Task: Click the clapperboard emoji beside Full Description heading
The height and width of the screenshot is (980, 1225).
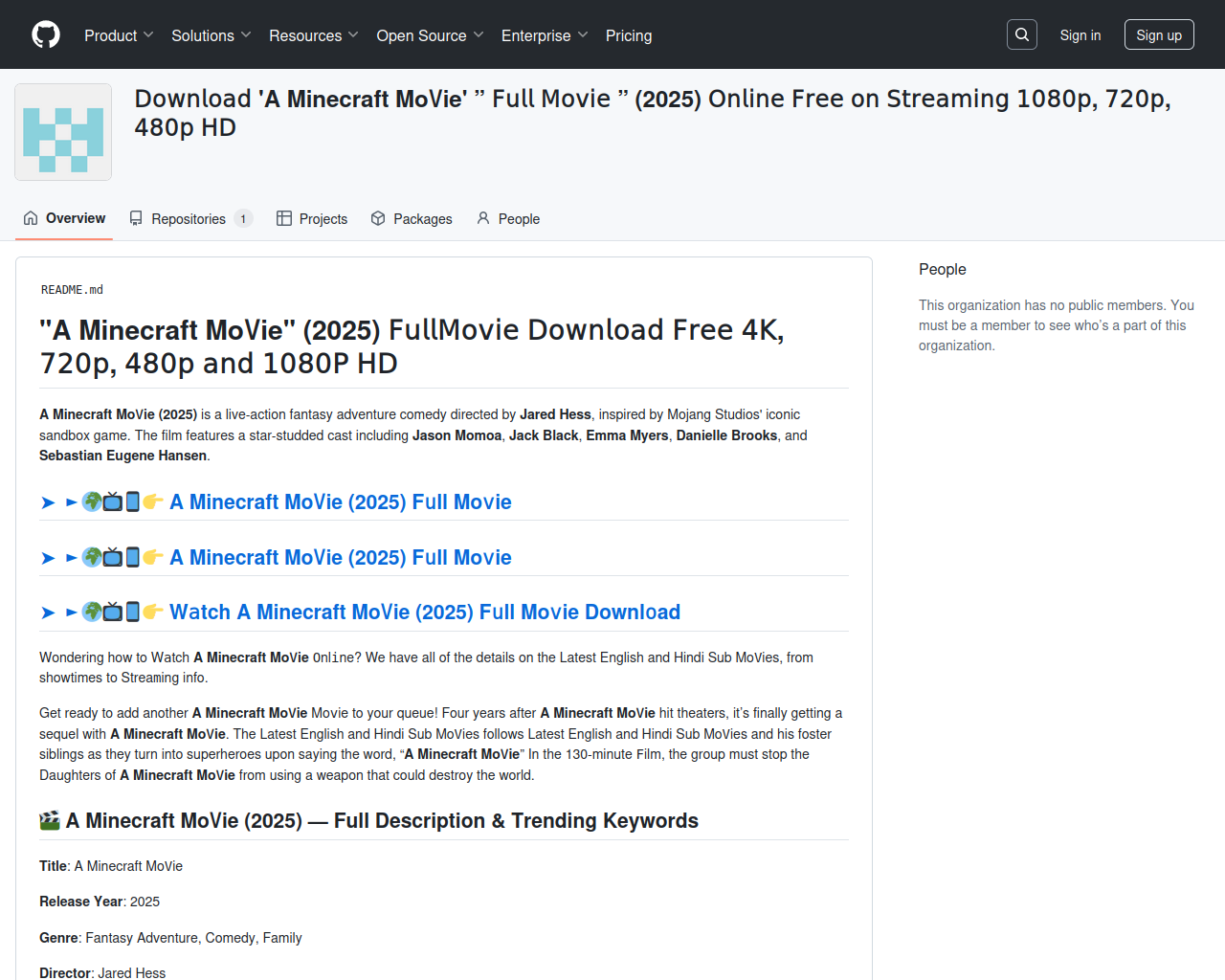Action: tap(50, 820)
